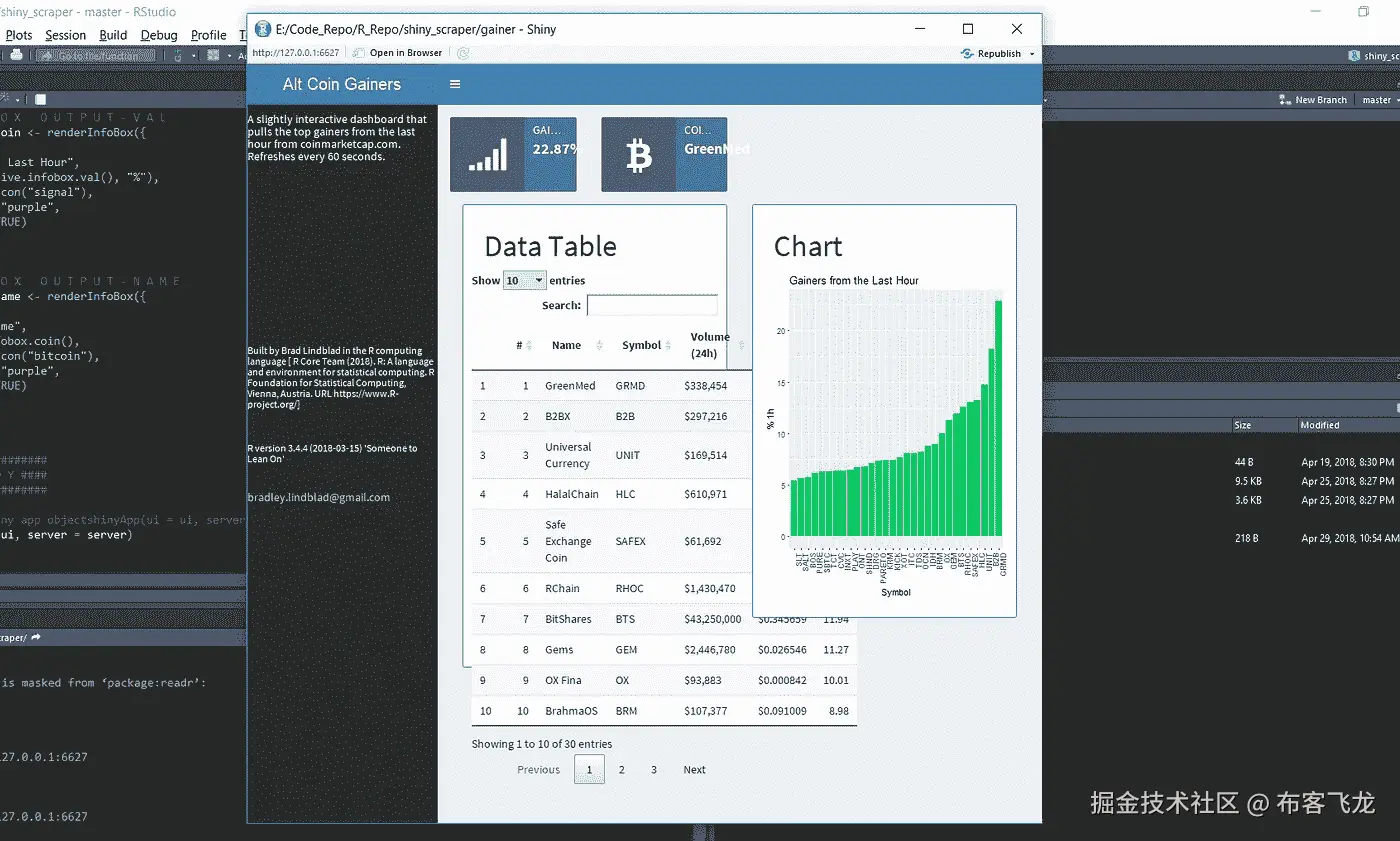Open the Session menu in RStudio
Image resolution: width=1400 pixels, height=841 pixels.
click(65, 35)
